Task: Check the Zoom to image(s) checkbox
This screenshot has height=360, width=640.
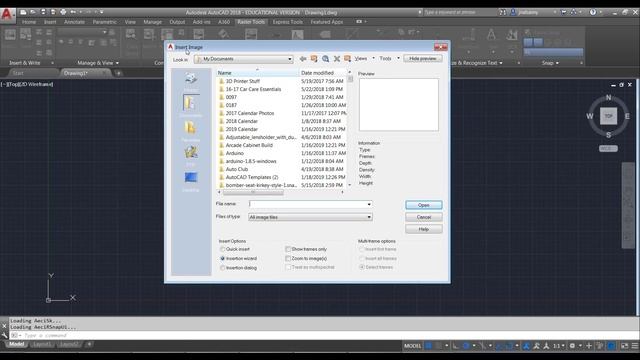Action: 288,258
